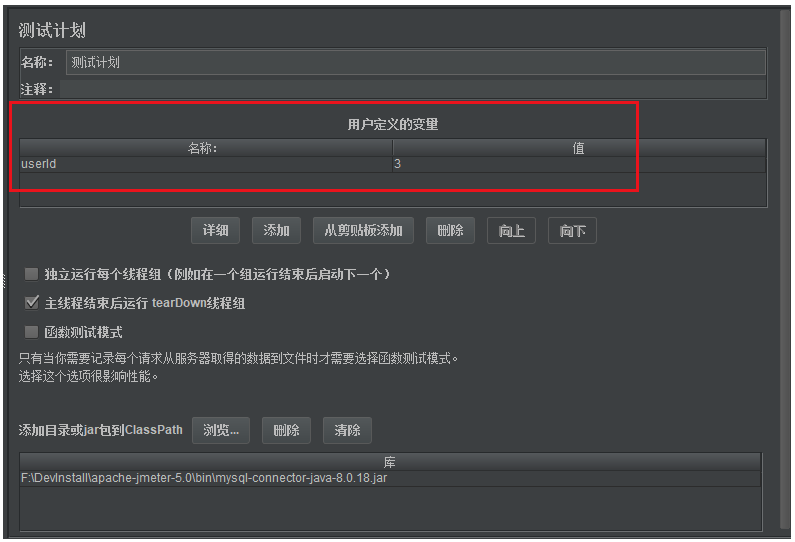
Task: Click the 删除 button below the variables table
Action: tap(450, 231)
